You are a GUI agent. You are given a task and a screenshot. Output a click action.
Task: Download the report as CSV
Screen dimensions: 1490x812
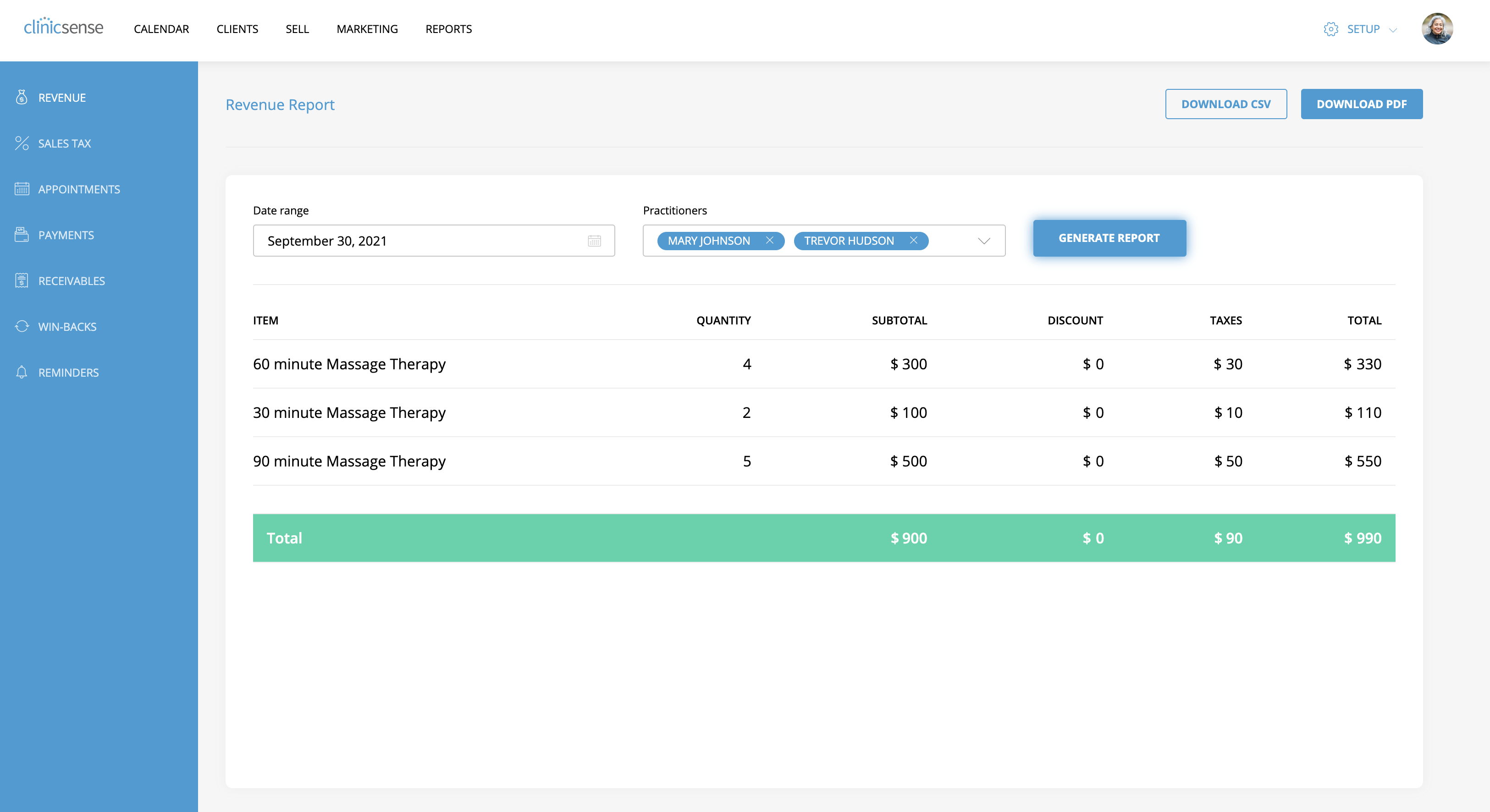click(1225, 104)
